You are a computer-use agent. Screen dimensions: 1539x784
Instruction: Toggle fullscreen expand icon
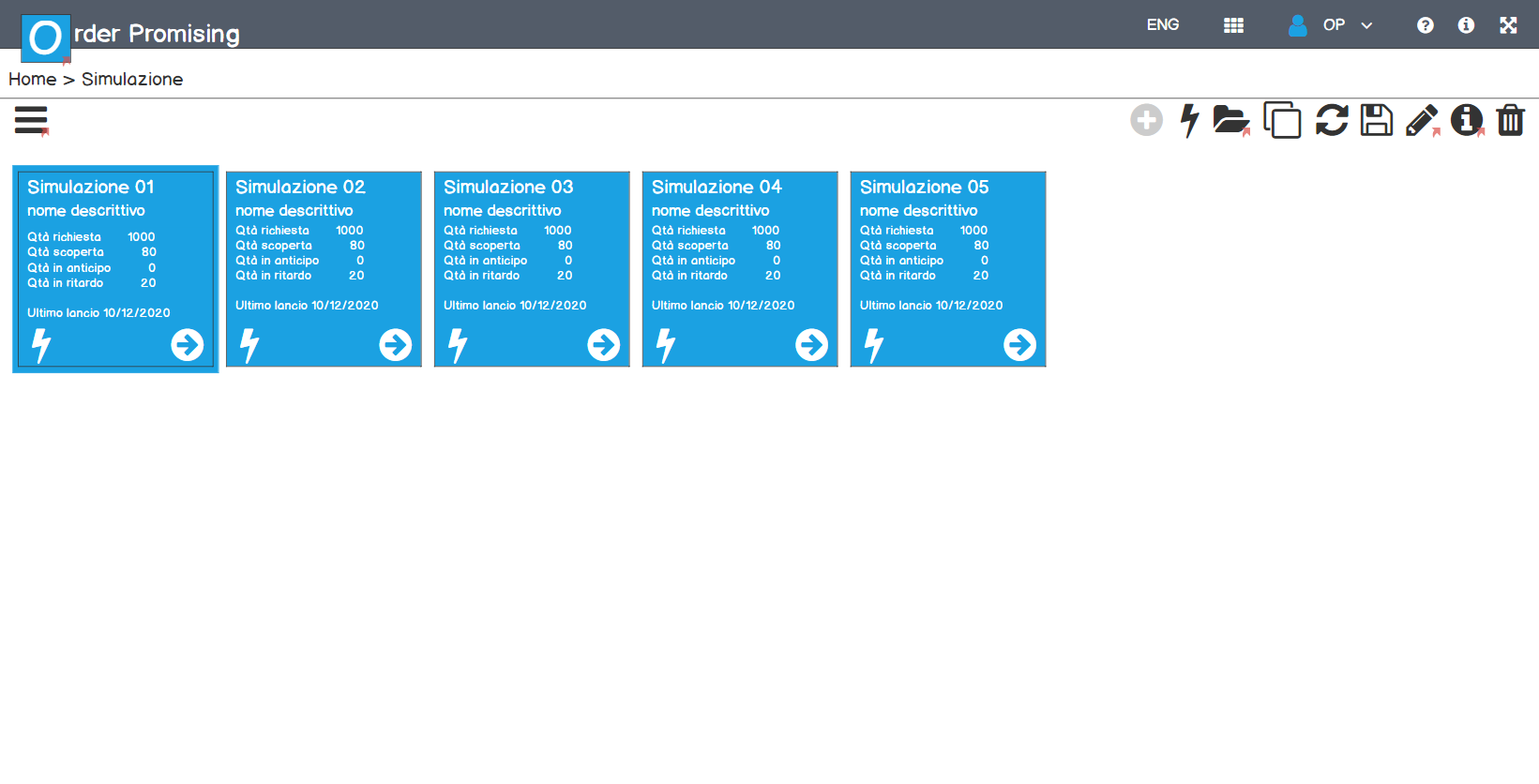(x=1508, y=25)
